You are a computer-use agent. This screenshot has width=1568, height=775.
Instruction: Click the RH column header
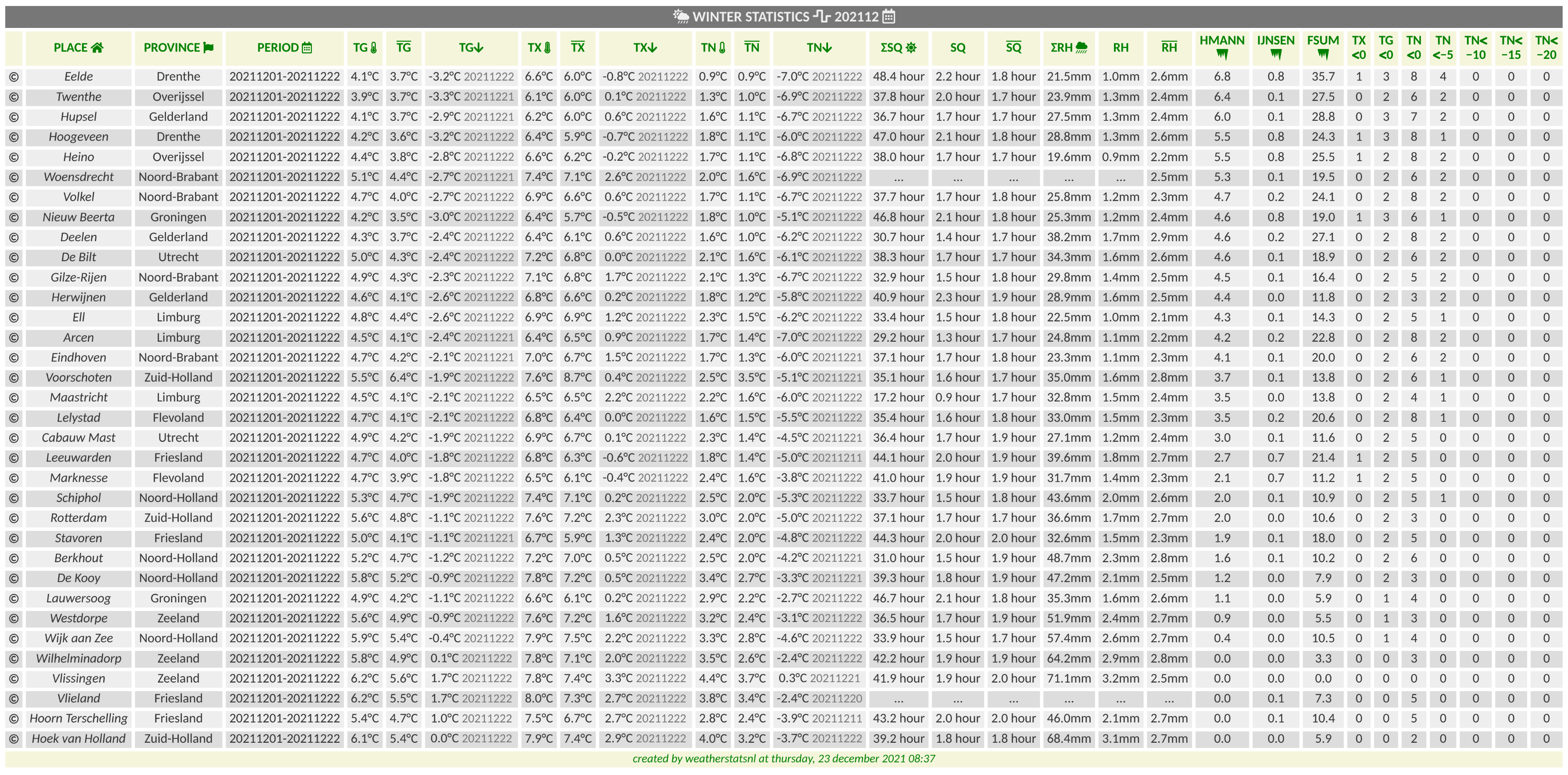[x=1120, y=47]
